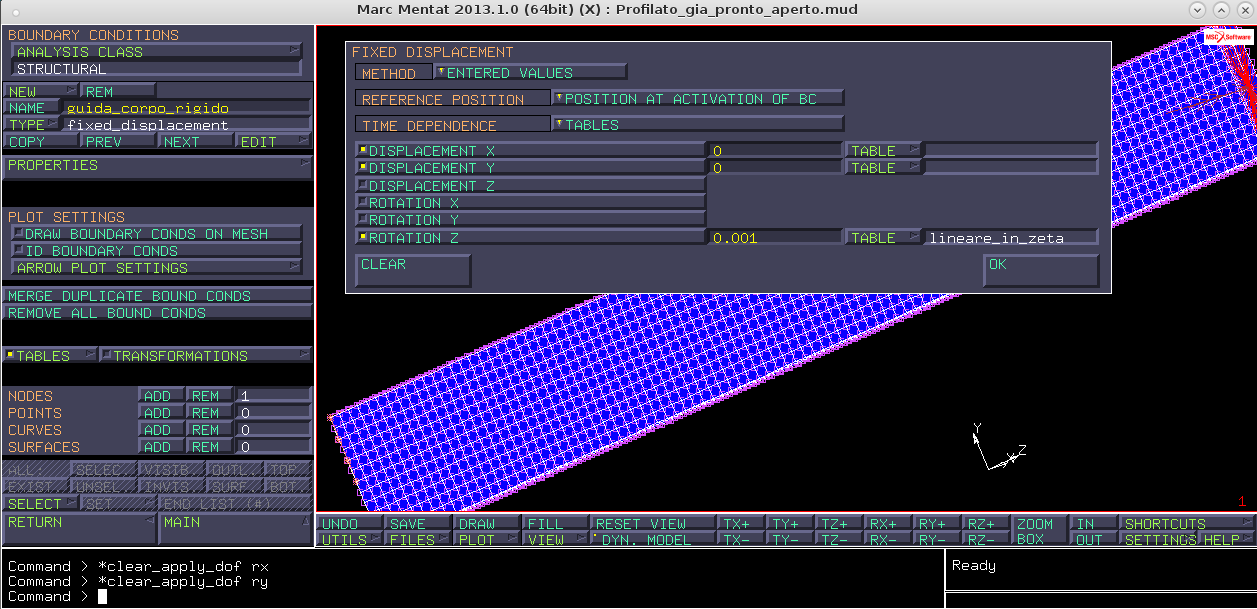This screenshot has width=1257, height=609.
Task: Zoom IN the model view
Action: (x=1092, y=524)
